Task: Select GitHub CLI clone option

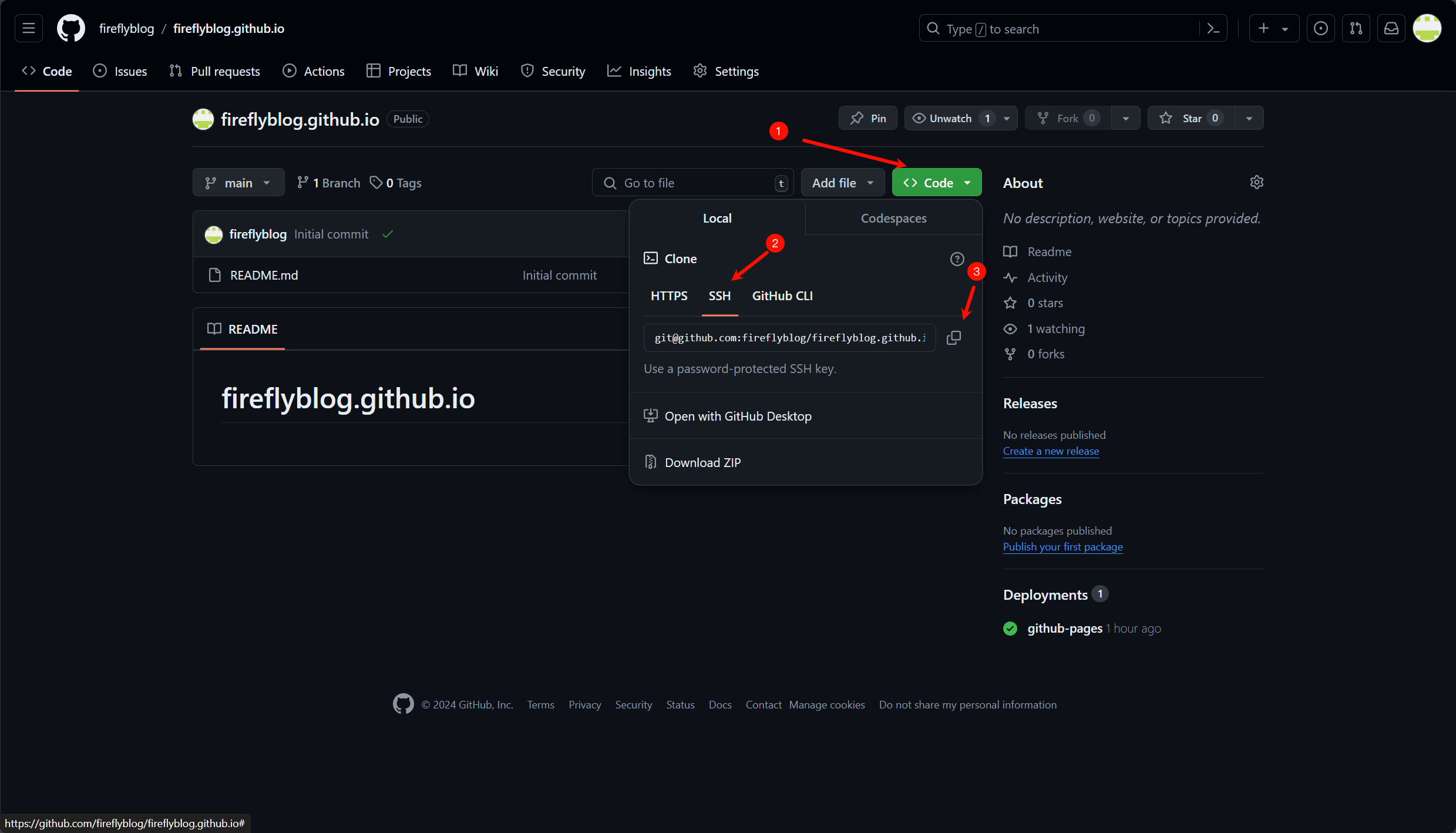Action: pyautogui.click(x=782, y=295)
